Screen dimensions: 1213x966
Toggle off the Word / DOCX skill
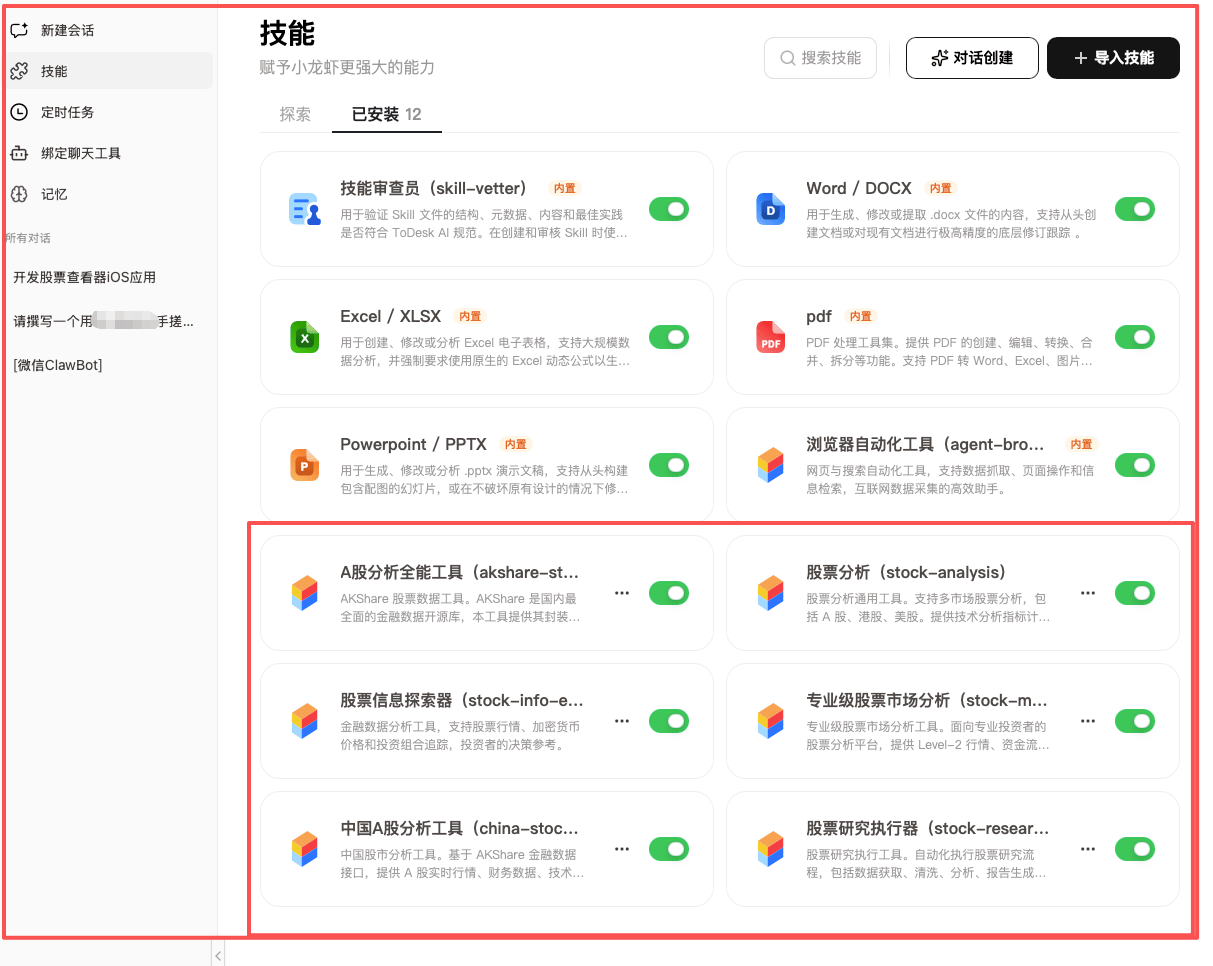pos(1135,209)
